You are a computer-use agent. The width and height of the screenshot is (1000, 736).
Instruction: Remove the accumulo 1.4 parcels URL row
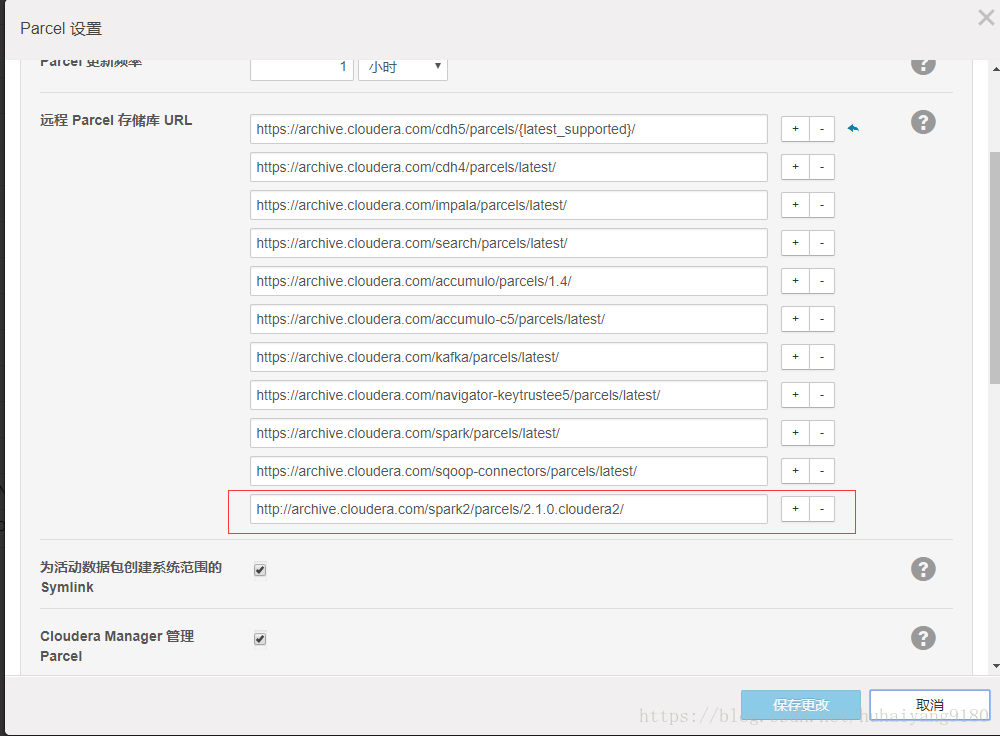click(x=822, y=281)
